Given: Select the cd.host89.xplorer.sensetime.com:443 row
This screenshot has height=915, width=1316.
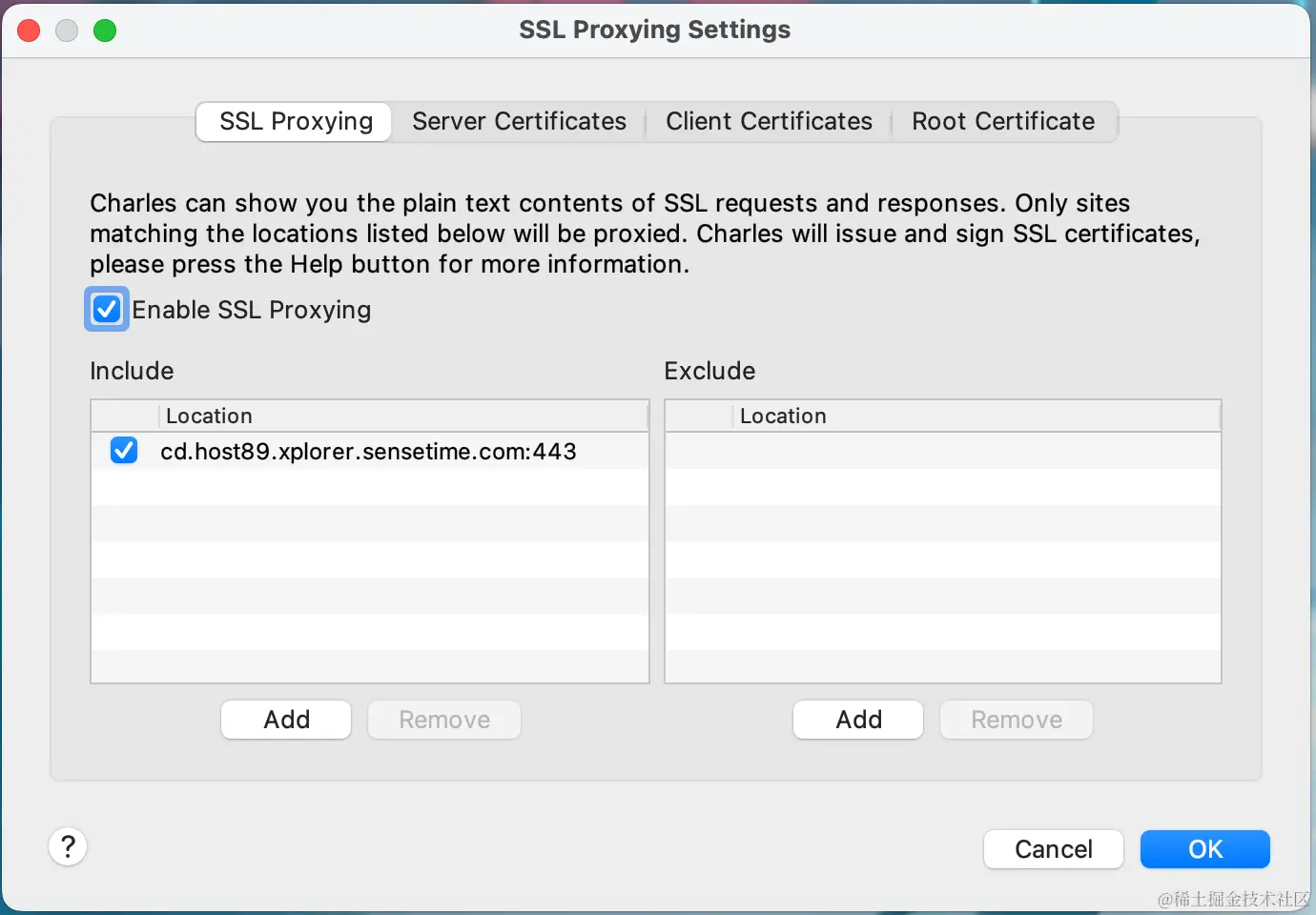Looking at the screenshot, I should [x=370, y=451].
